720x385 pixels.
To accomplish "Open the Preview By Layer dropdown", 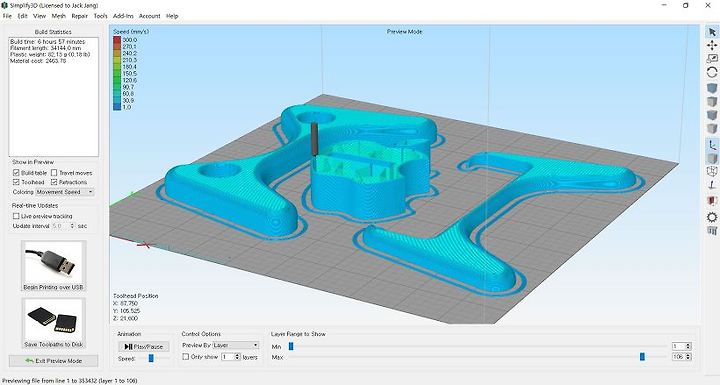I will point(236,345).
